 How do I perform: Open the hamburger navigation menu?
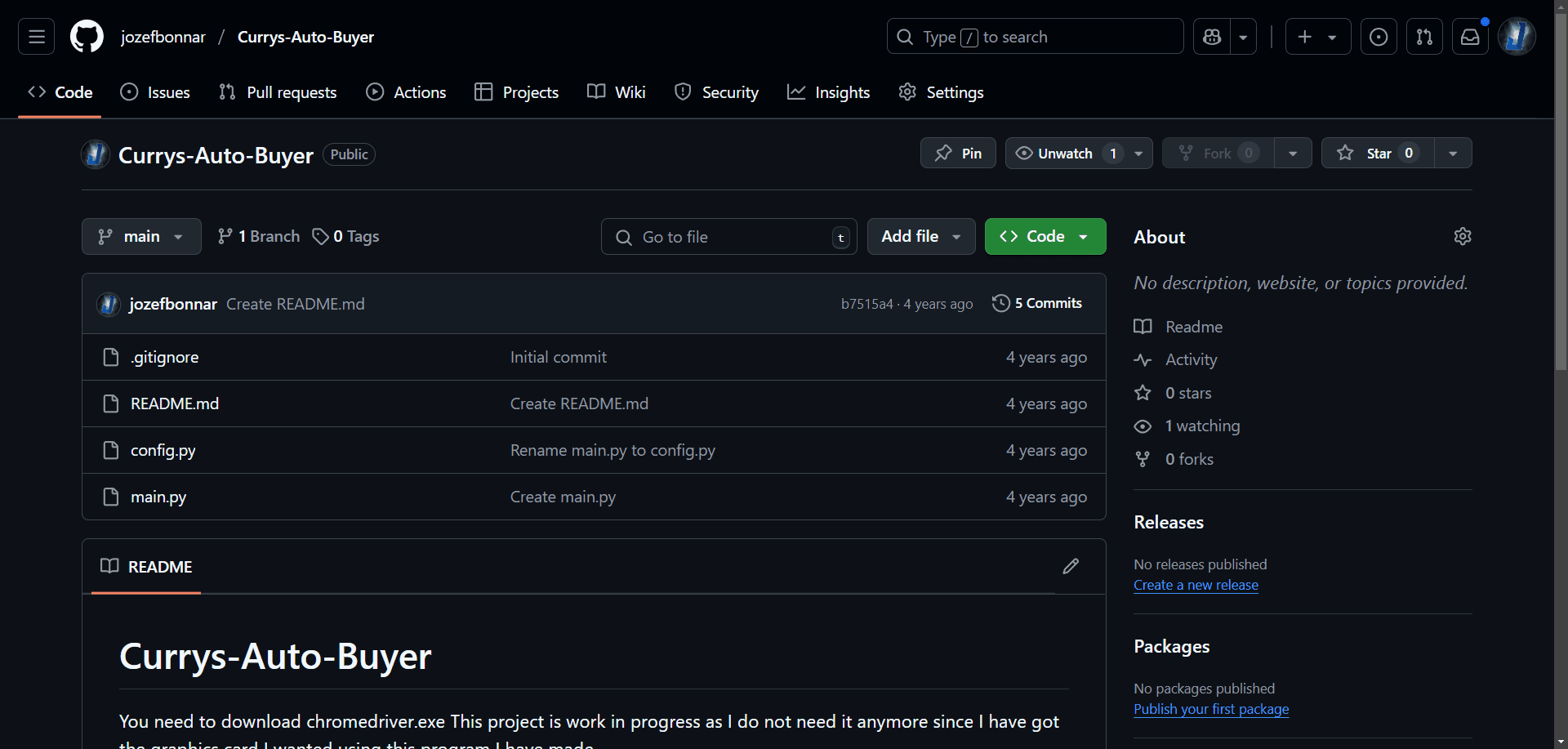[36, 37]
